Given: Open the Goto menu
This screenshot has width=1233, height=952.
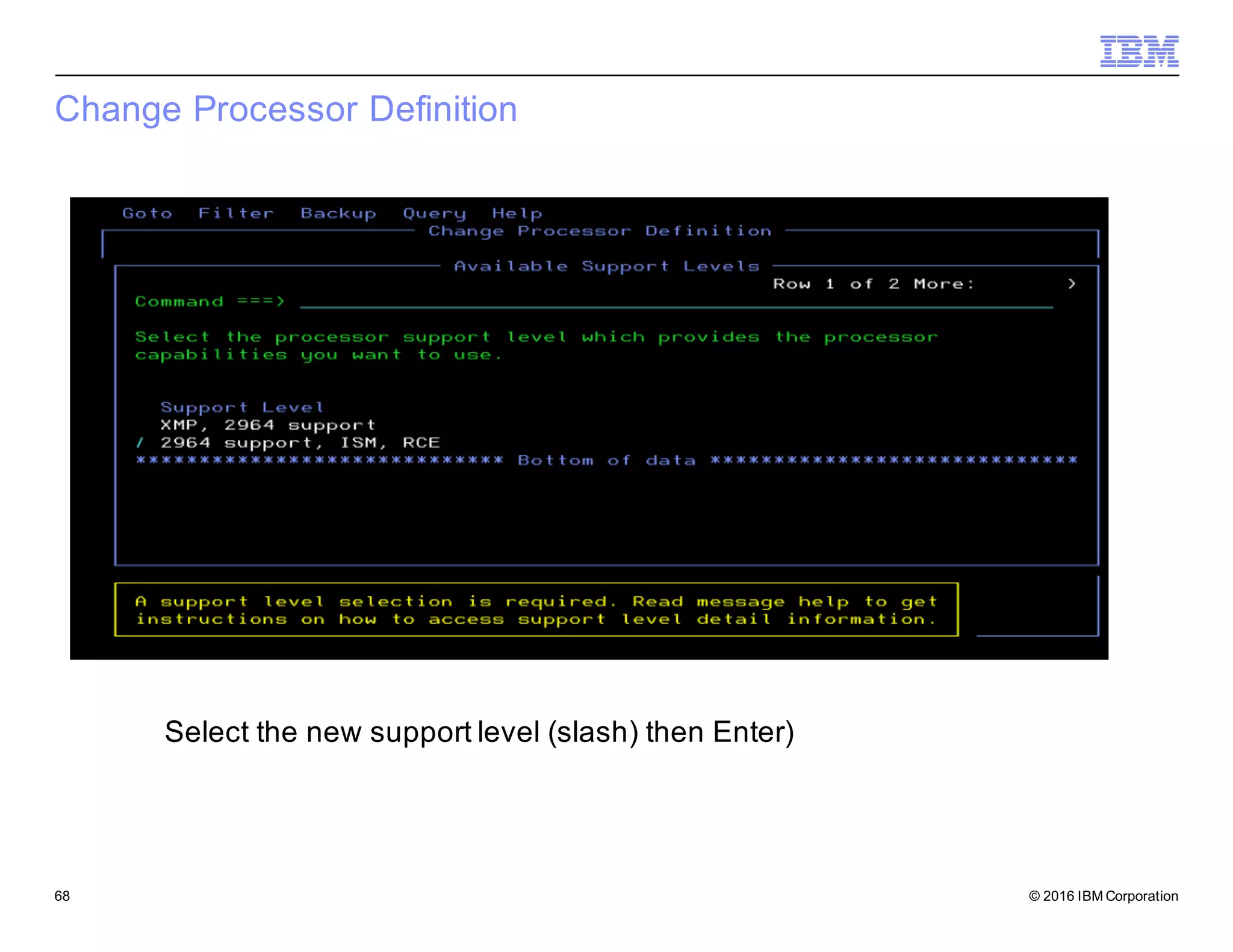Looking at the screenshot, I should (x=148, y=213).
